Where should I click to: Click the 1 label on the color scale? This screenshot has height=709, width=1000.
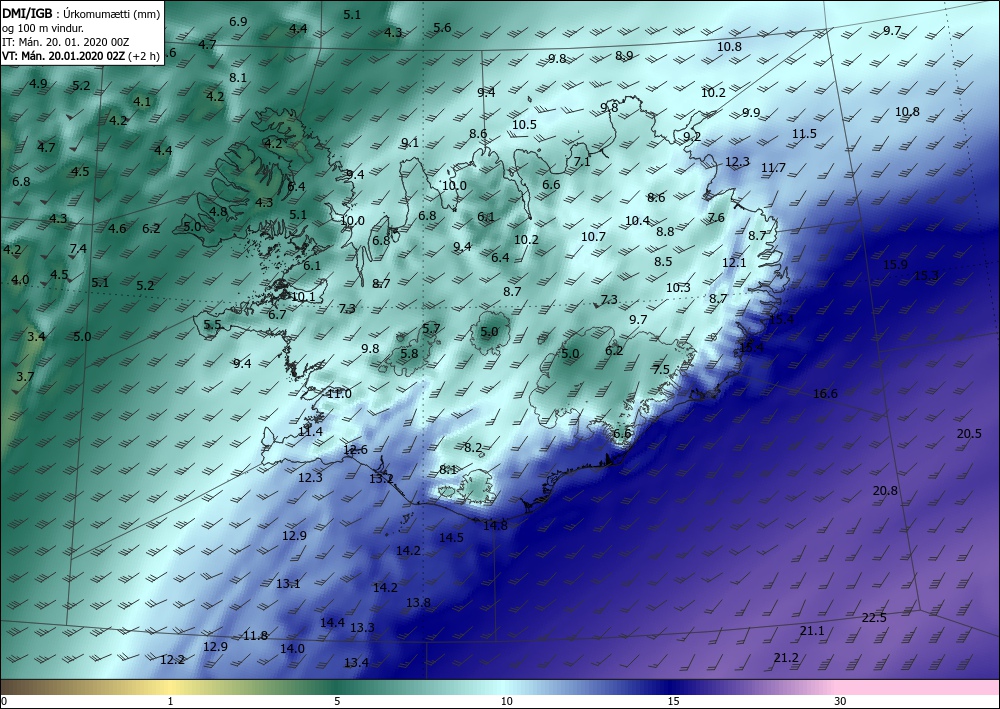pyautogui.click(x=170, y=701)
